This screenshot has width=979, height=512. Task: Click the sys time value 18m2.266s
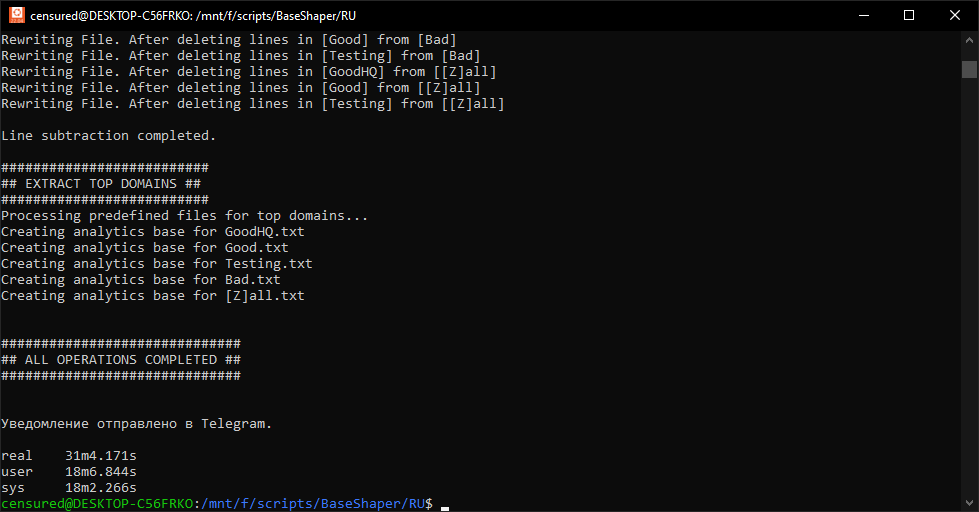tap(101, 488)
